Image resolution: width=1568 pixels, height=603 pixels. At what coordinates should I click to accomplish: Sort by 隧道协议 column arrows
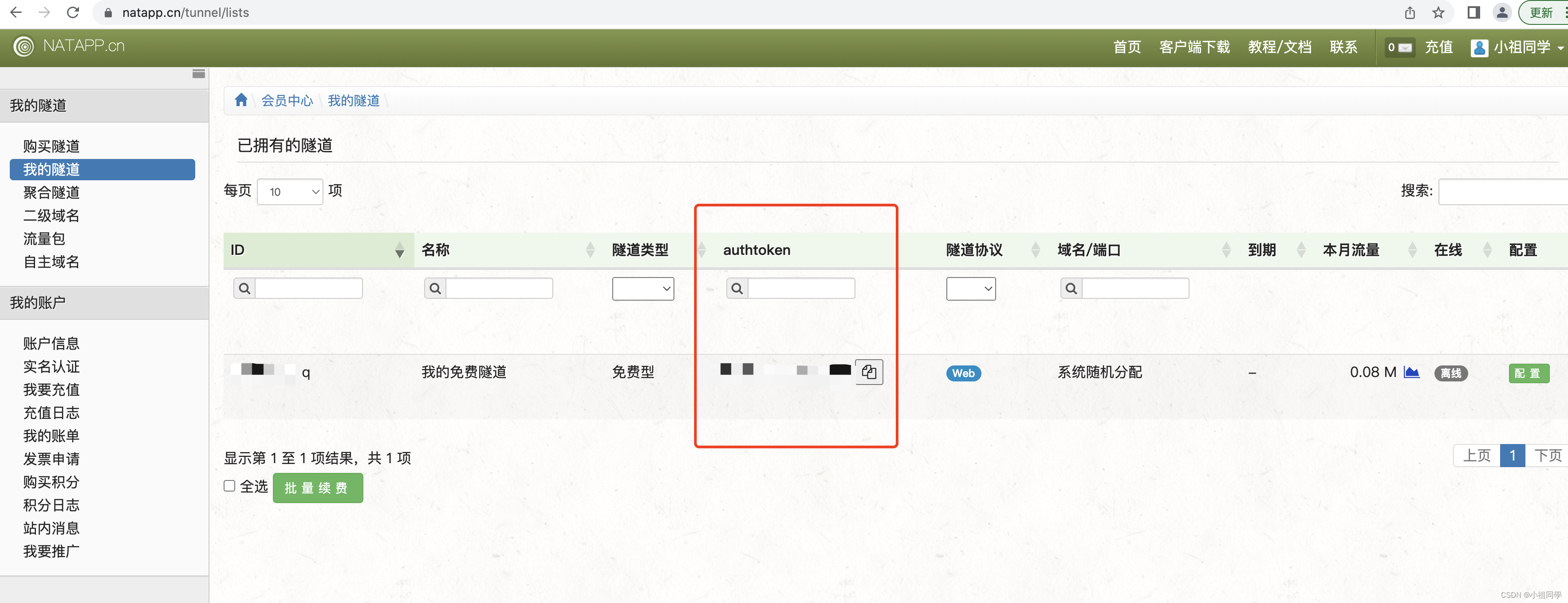tap(1036, 250)
